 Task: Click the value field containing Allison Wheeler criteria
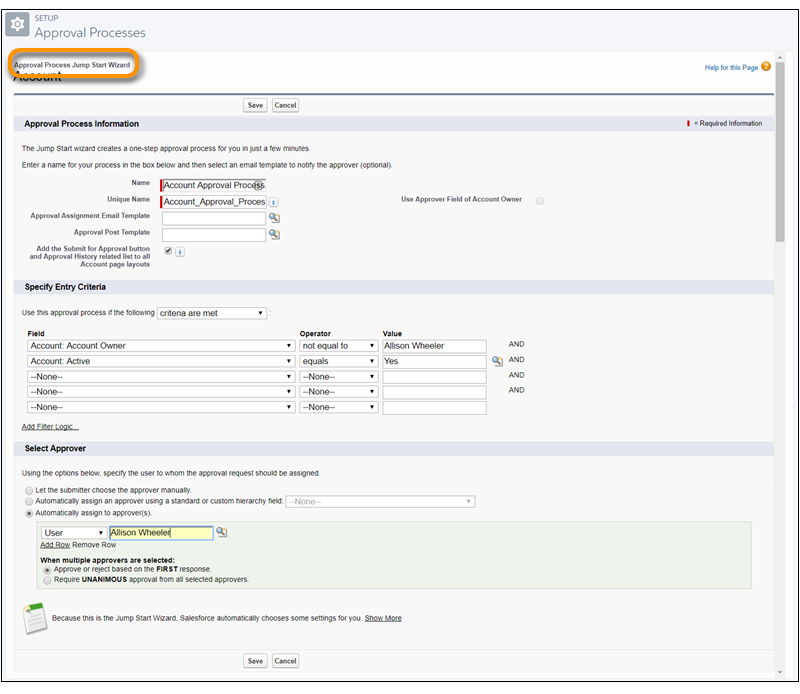click(x=434, y=346)
